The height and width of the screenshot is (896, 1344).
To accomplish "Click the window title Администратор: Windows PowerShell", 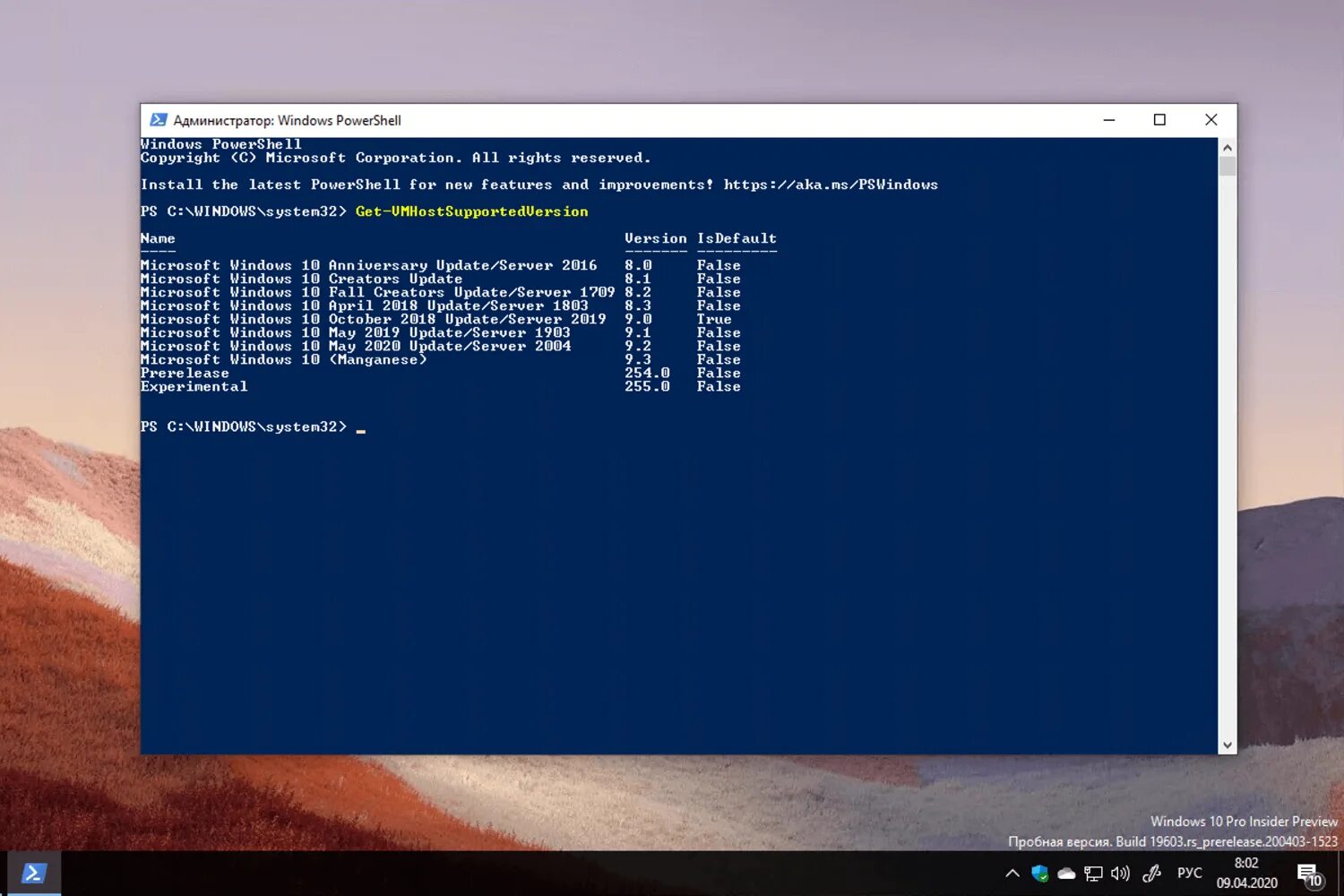I will pos(287,120).
